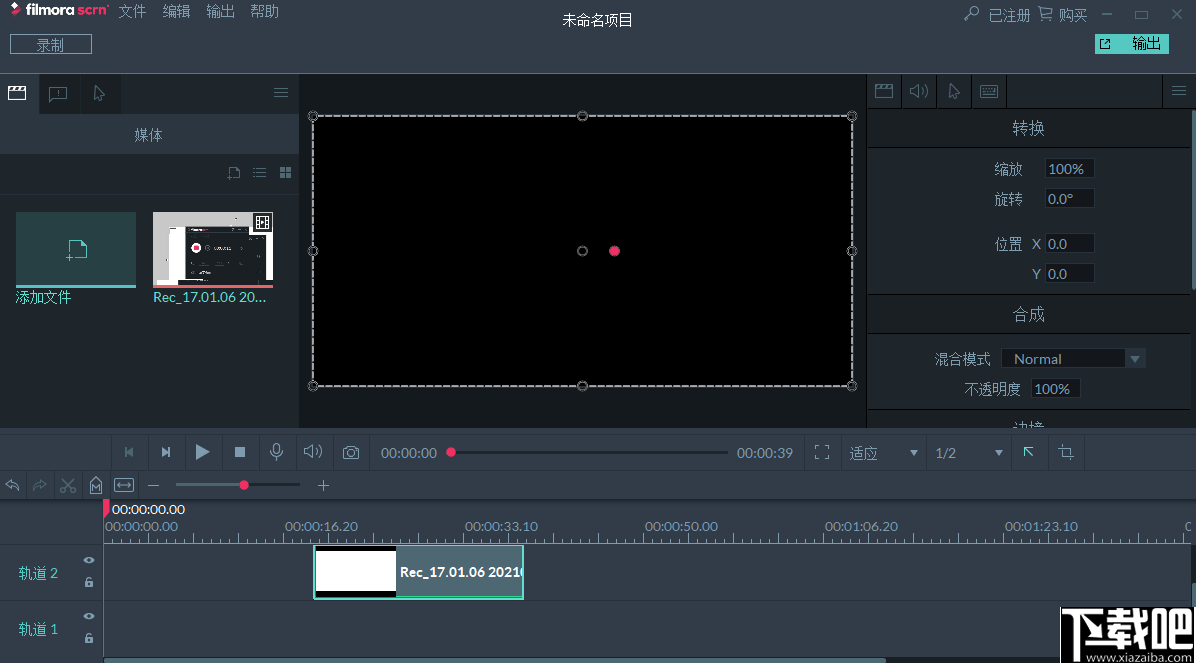1196x663 pixels.
Task: Click the undo arrow icon
Action: tap(12, 485)
